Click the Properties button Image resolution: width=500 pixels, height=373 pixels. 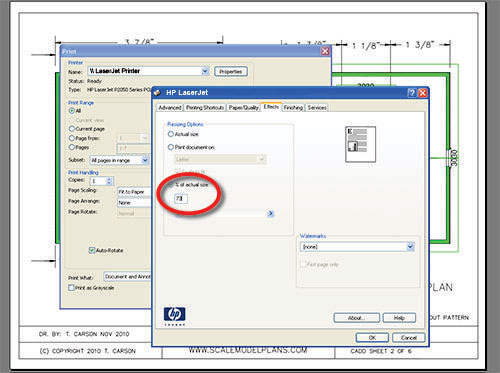[x=231, y=72]
